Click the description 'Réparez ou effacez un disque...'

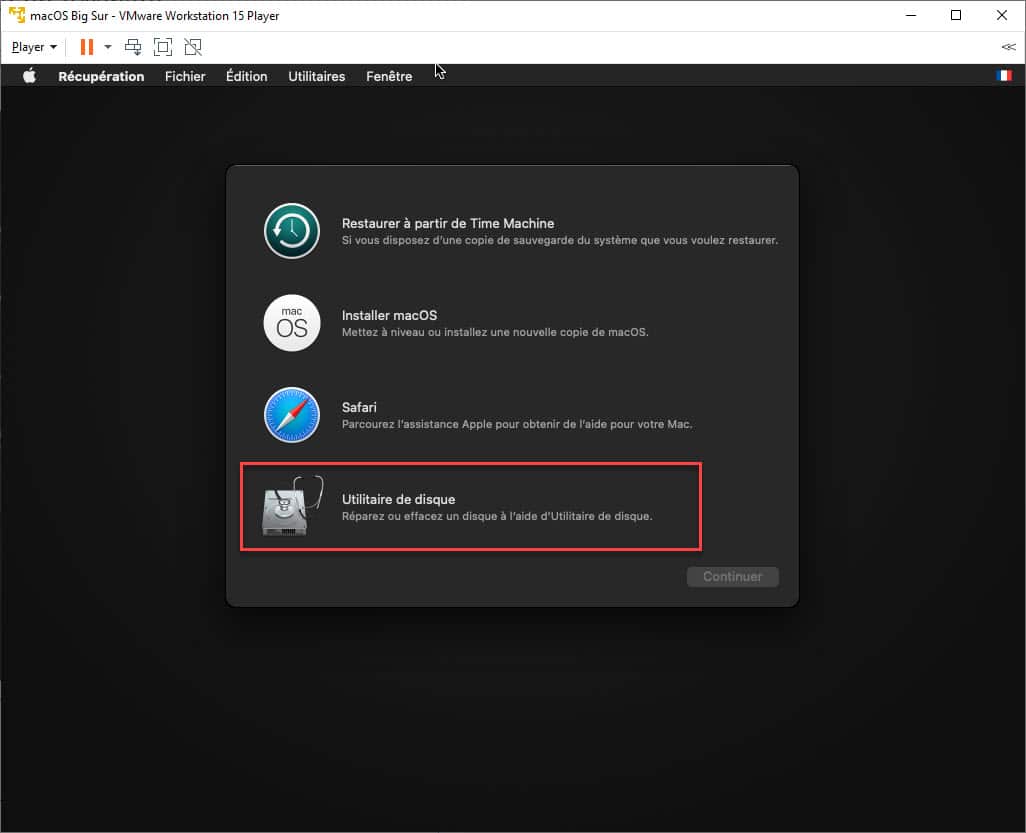click(497, 516)
